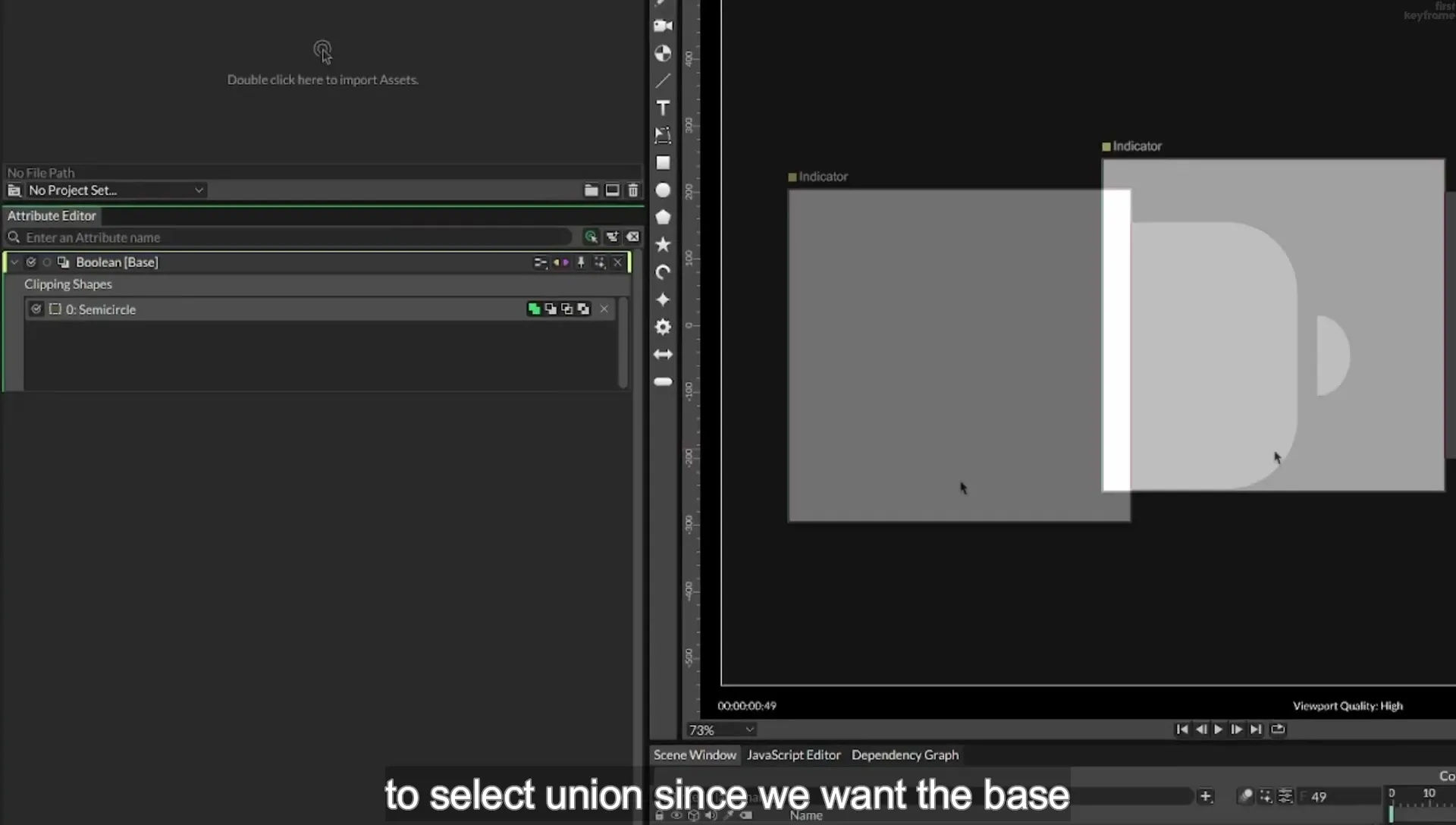
Task: Open the No Project Set dropdown
Action: [x=106, y=190]
